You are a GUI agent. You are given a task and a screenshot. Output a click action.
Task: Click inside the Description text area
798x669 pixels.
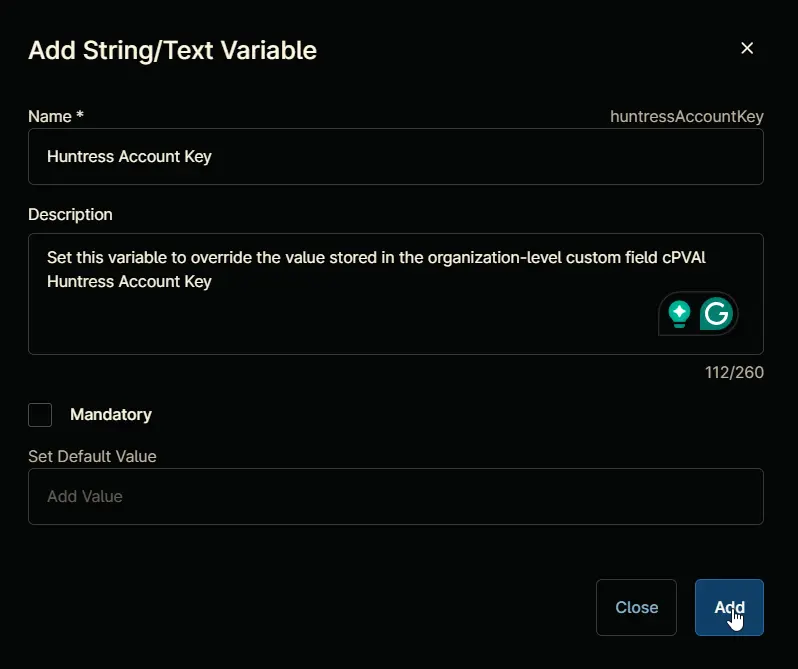(395, 294)
